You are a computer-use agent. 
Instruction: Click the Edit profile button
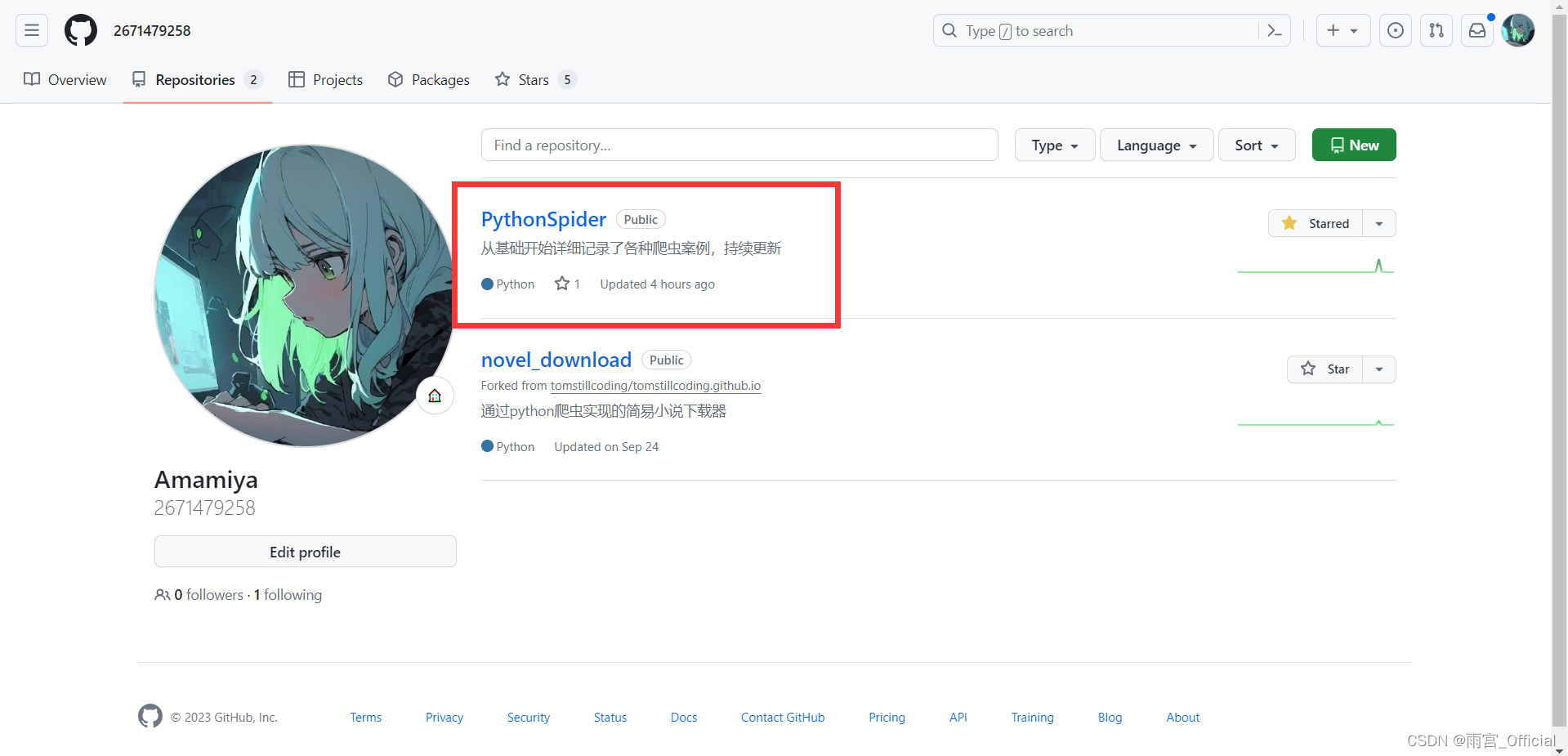pyautogui.click(x=305, y=552)
